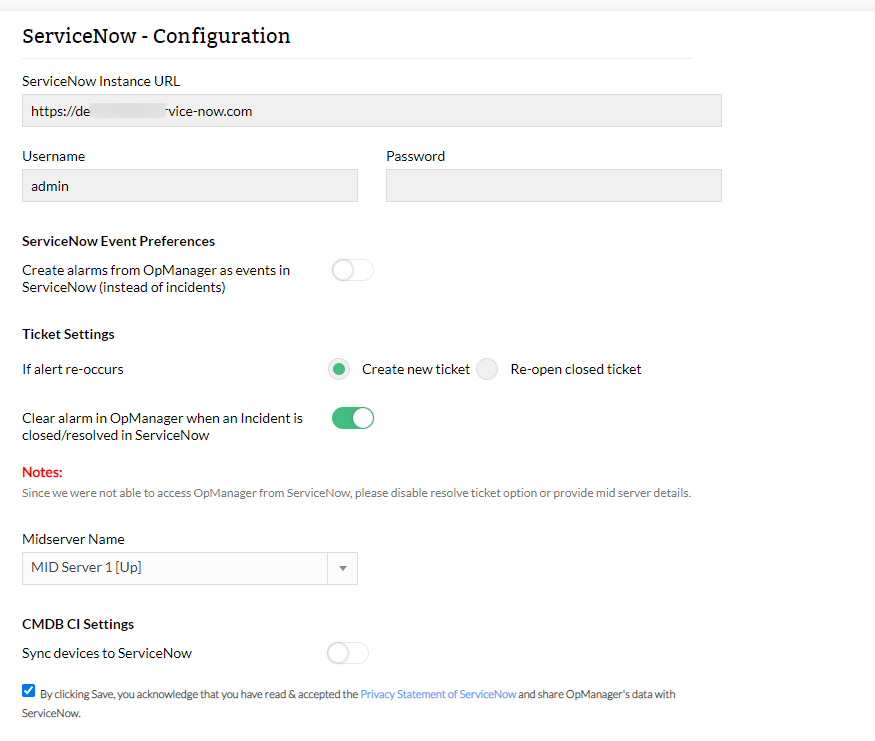The image size is (875, 741).
Task: Click the Midserver Name field label
Action: click(x=73, y=539)
